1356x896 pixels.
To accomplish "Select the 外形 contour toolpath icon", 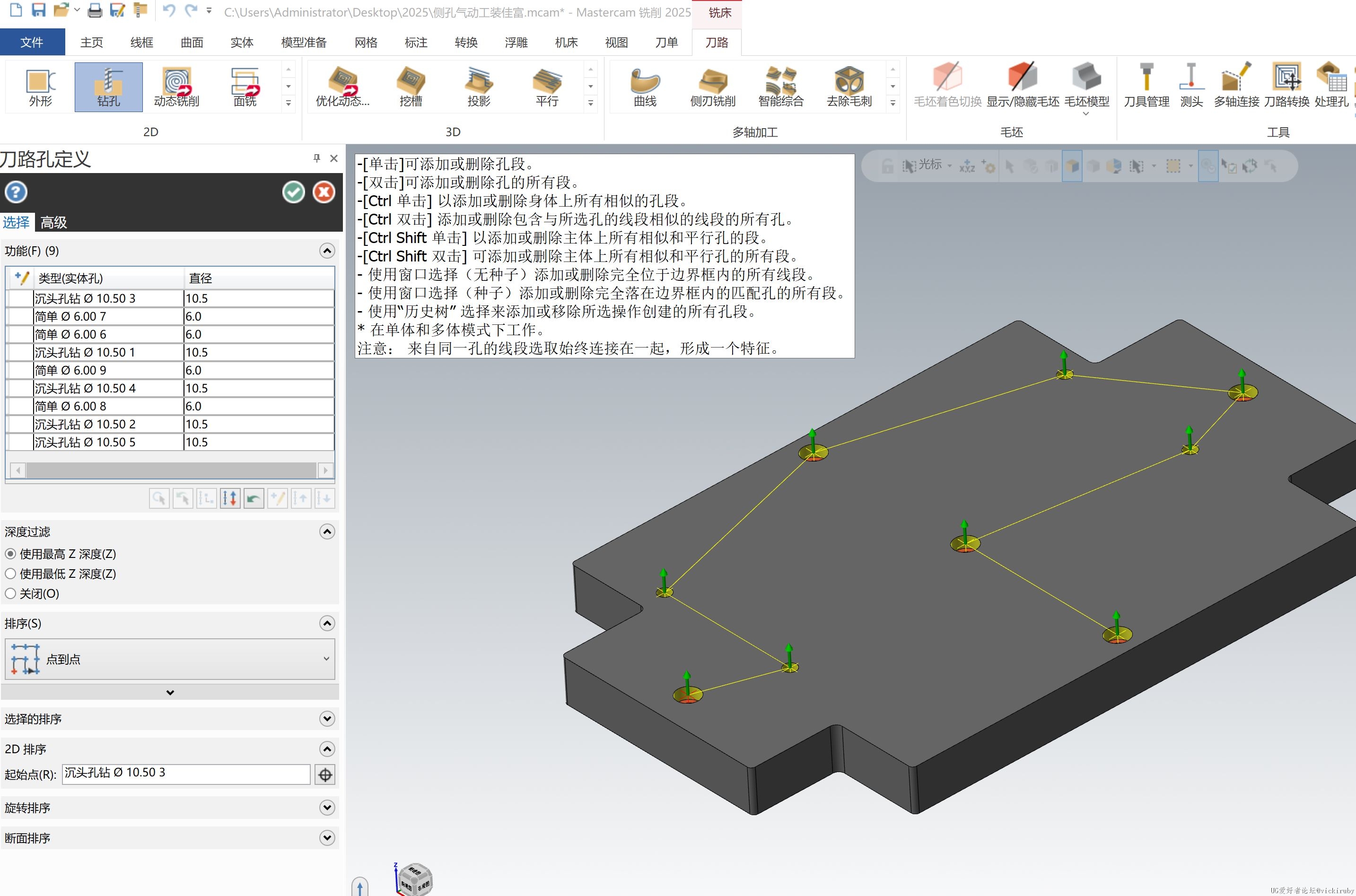I will 40,87.
